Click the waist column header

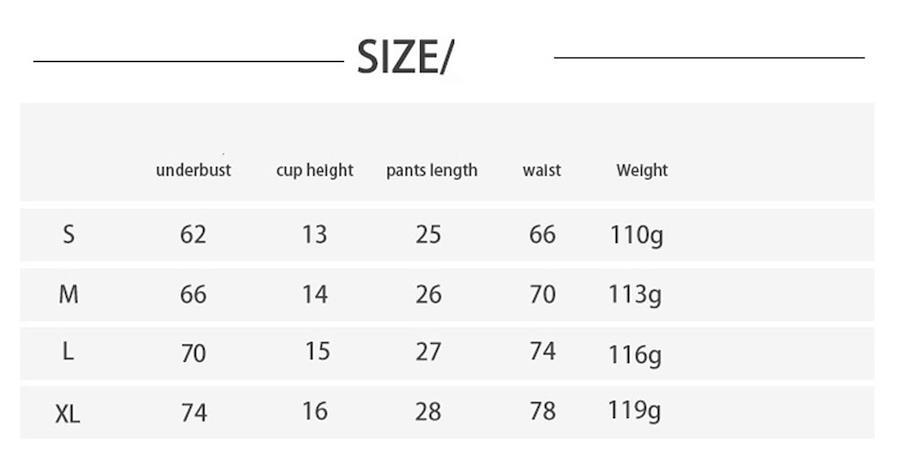(542, 170)
